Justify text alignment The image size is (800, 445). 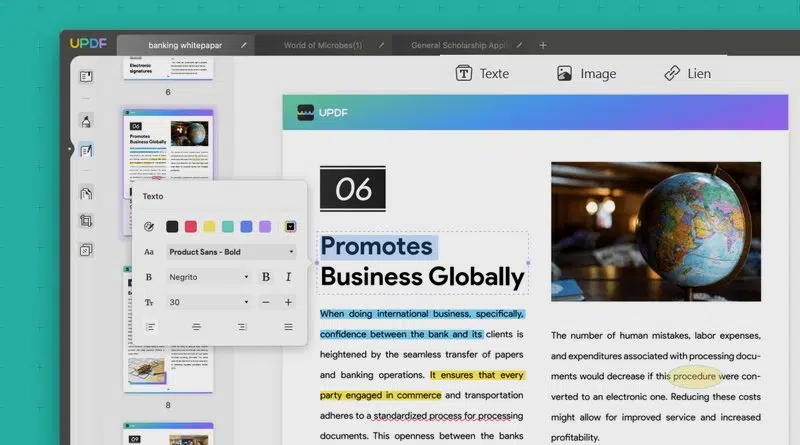point(288,327)
